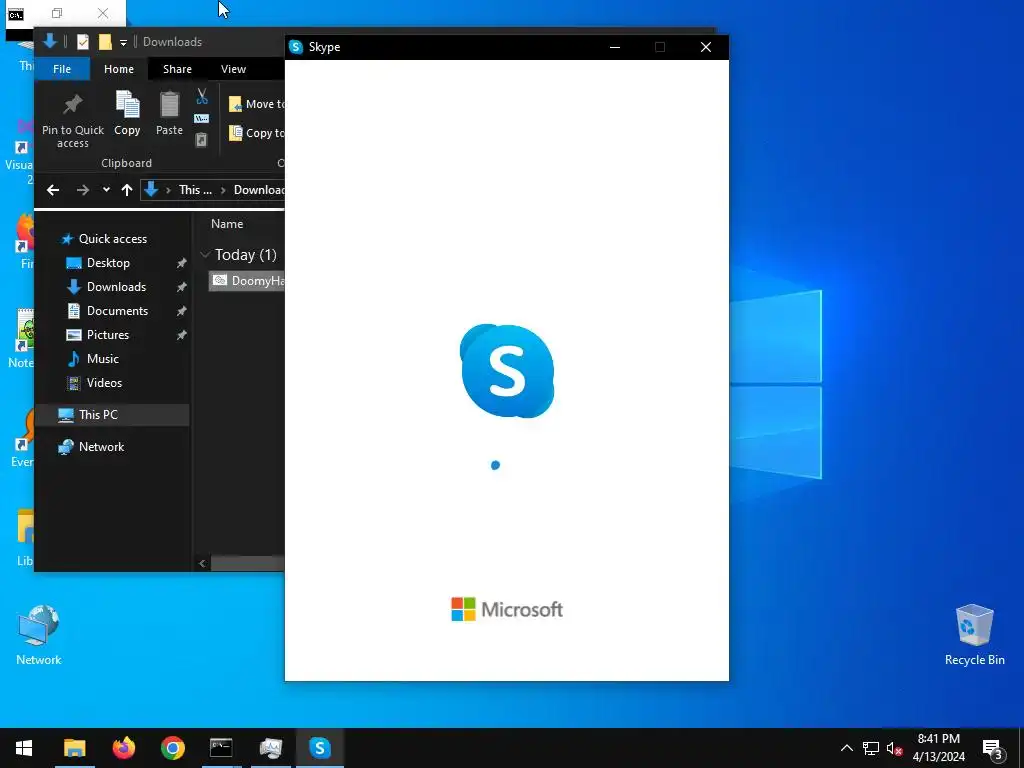Viewport: 1024px width, 768px height.
Task: Click the New folder icon in title bar
Action: pyautogui.click(x=104, y=42)
